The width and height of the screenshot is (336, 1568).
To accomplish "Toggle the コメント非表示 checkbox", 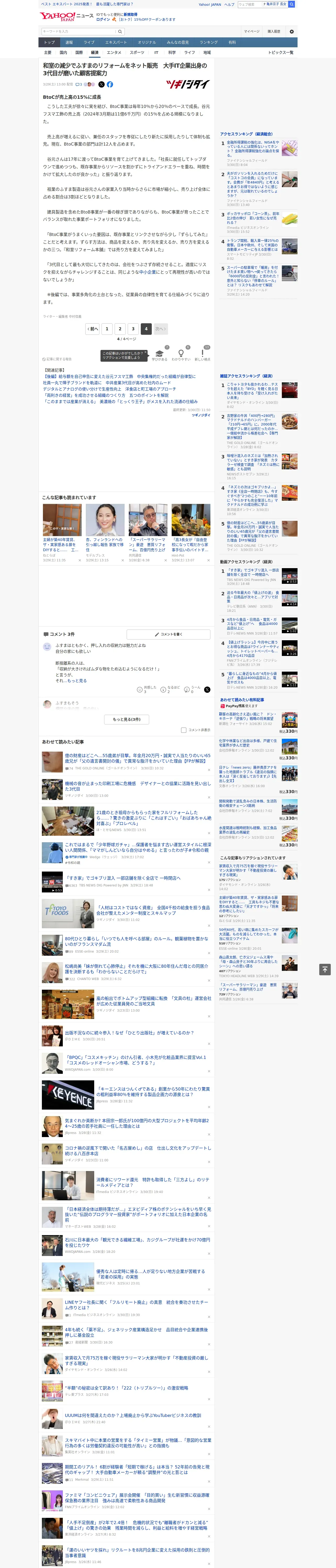I will [x=183, y=730].
